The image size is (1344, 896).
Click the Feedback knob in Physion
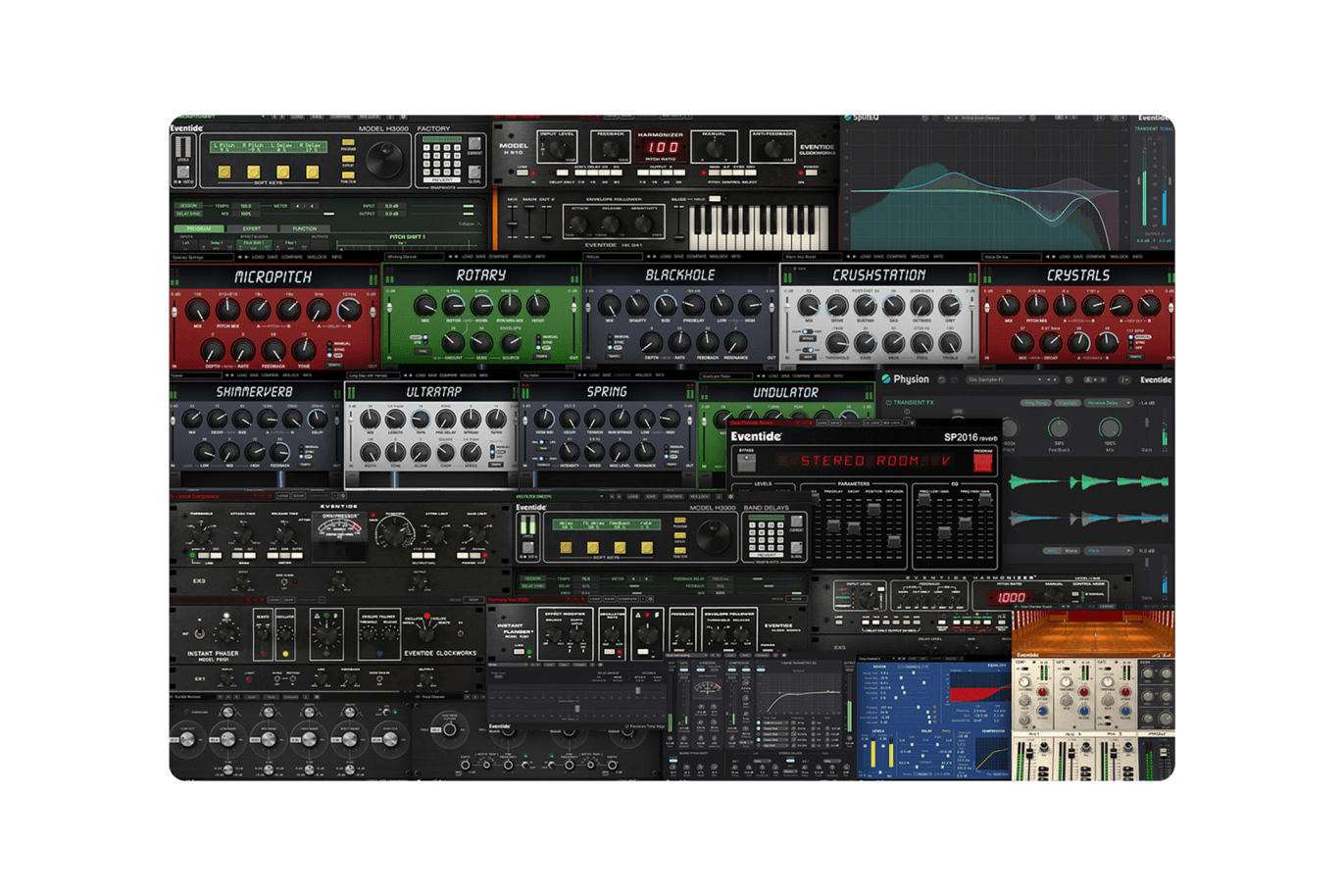click(x=1059, y=428)
